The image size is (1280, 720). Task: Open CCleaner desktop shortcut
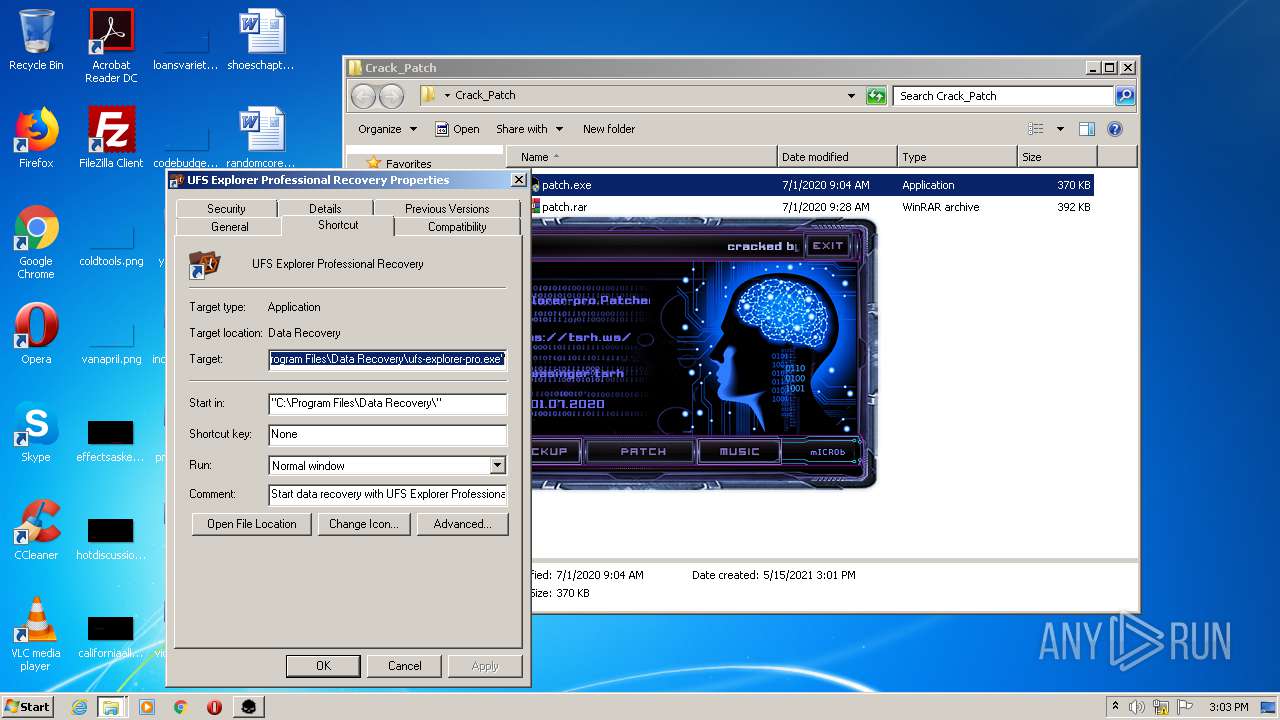pyautogui.click(x=36, y=530)
